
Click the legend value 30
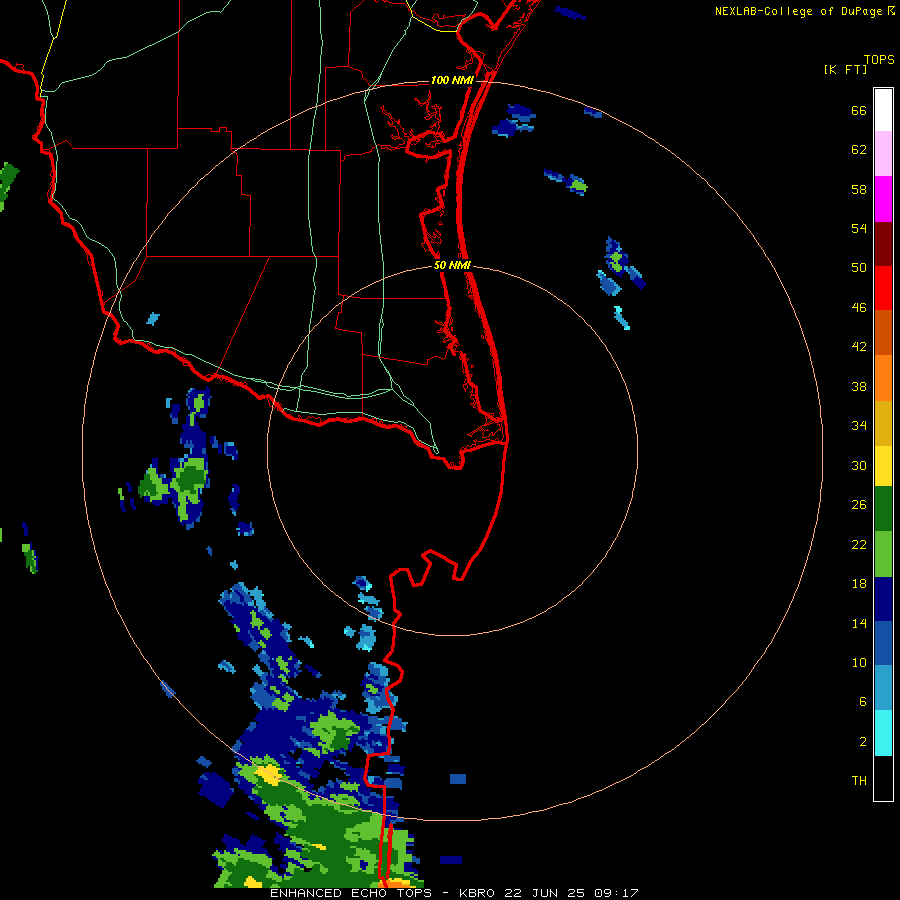pyautogui.click(x=859, y=465)
